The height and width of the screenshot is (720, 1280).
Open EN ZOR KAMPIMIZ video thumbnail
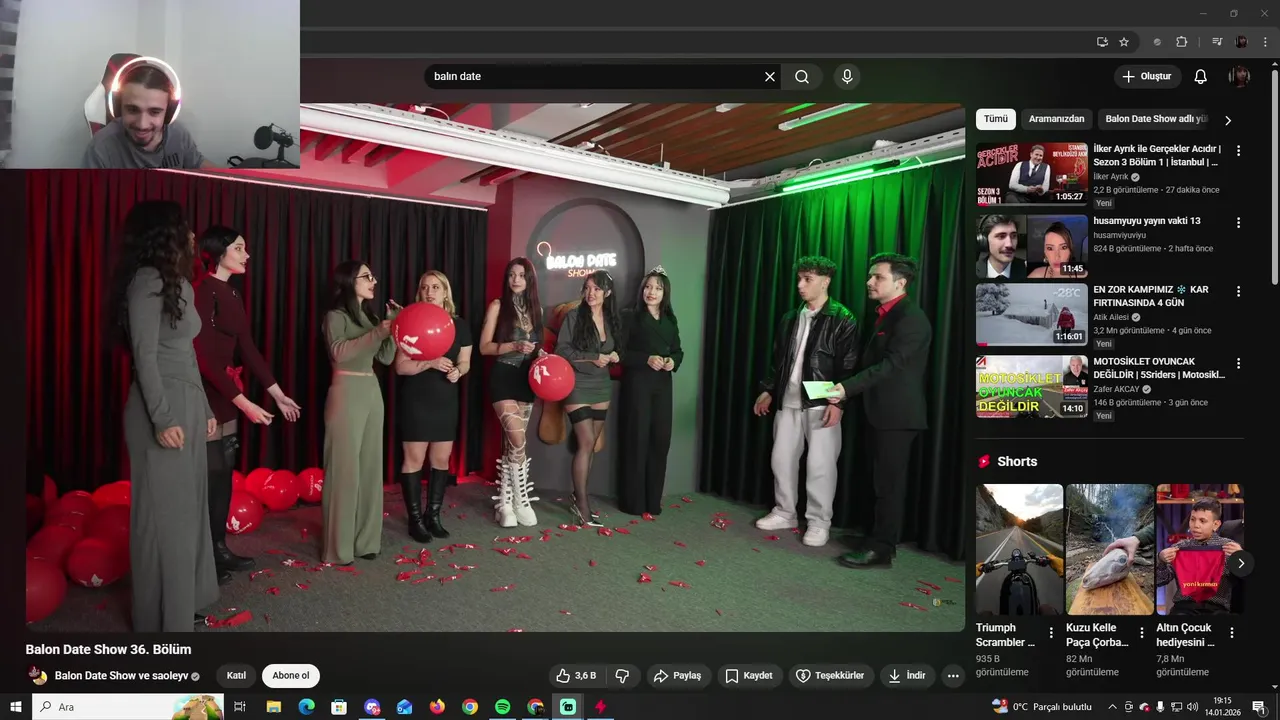[1032, 314]
